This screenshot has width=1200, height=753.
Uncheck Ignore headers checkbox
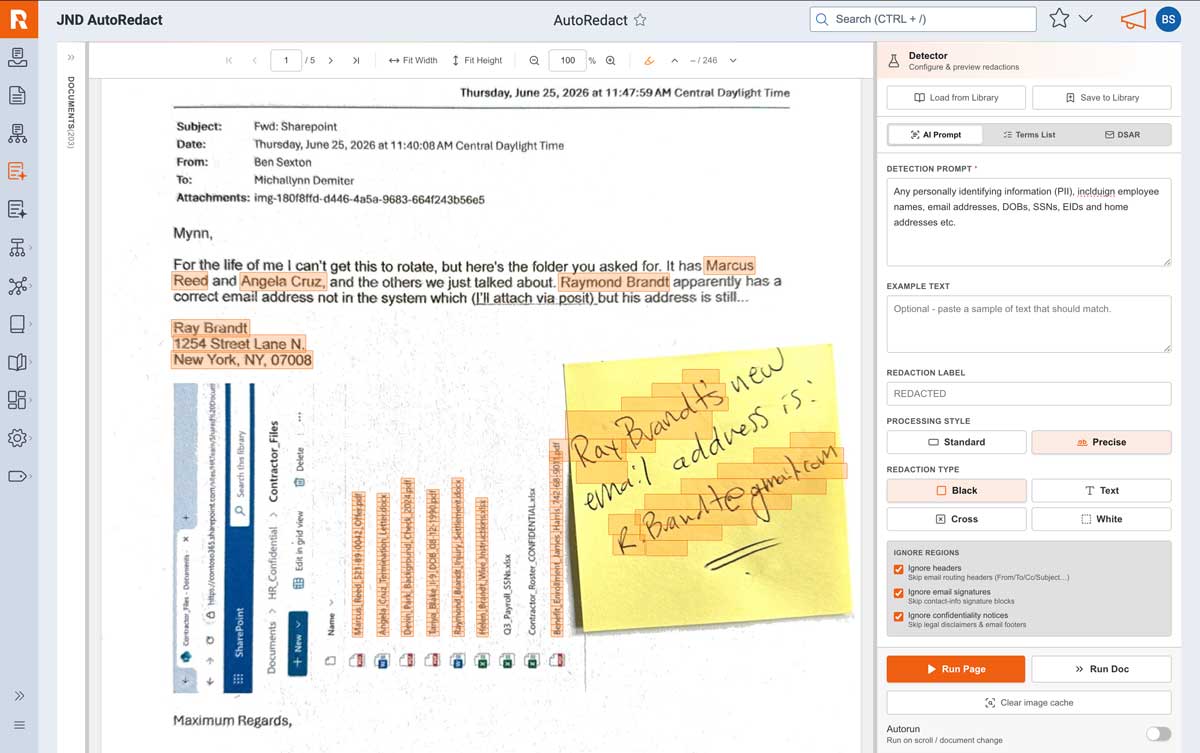898,569
